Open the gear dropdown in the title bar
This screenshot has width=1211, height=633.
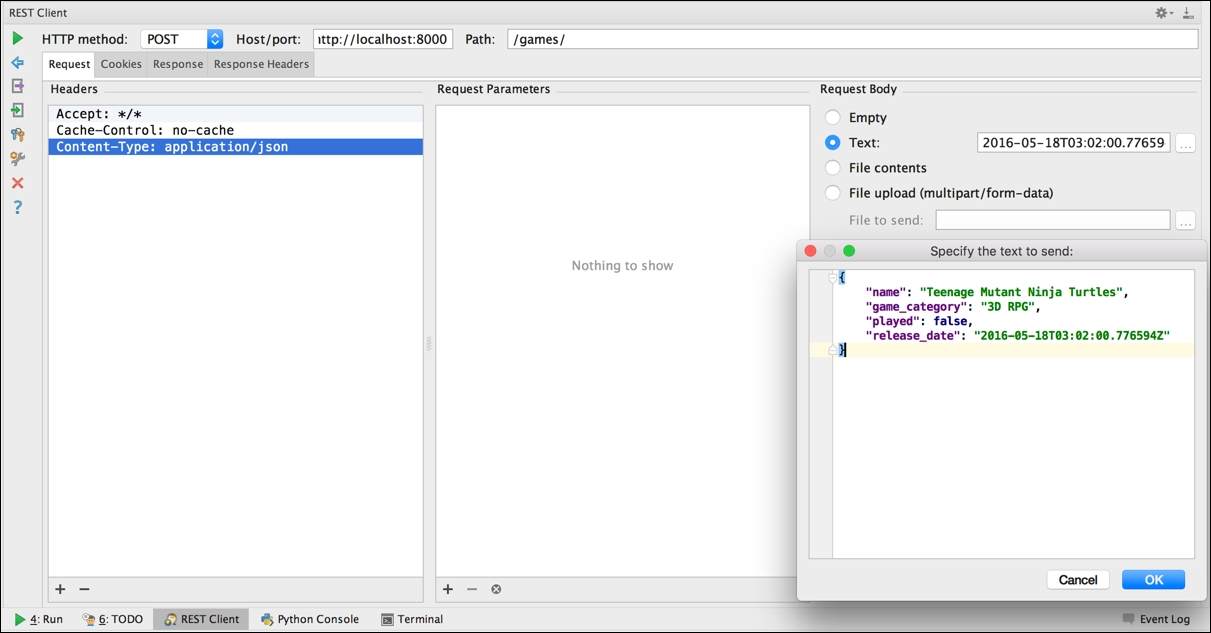click(1162, 12)
